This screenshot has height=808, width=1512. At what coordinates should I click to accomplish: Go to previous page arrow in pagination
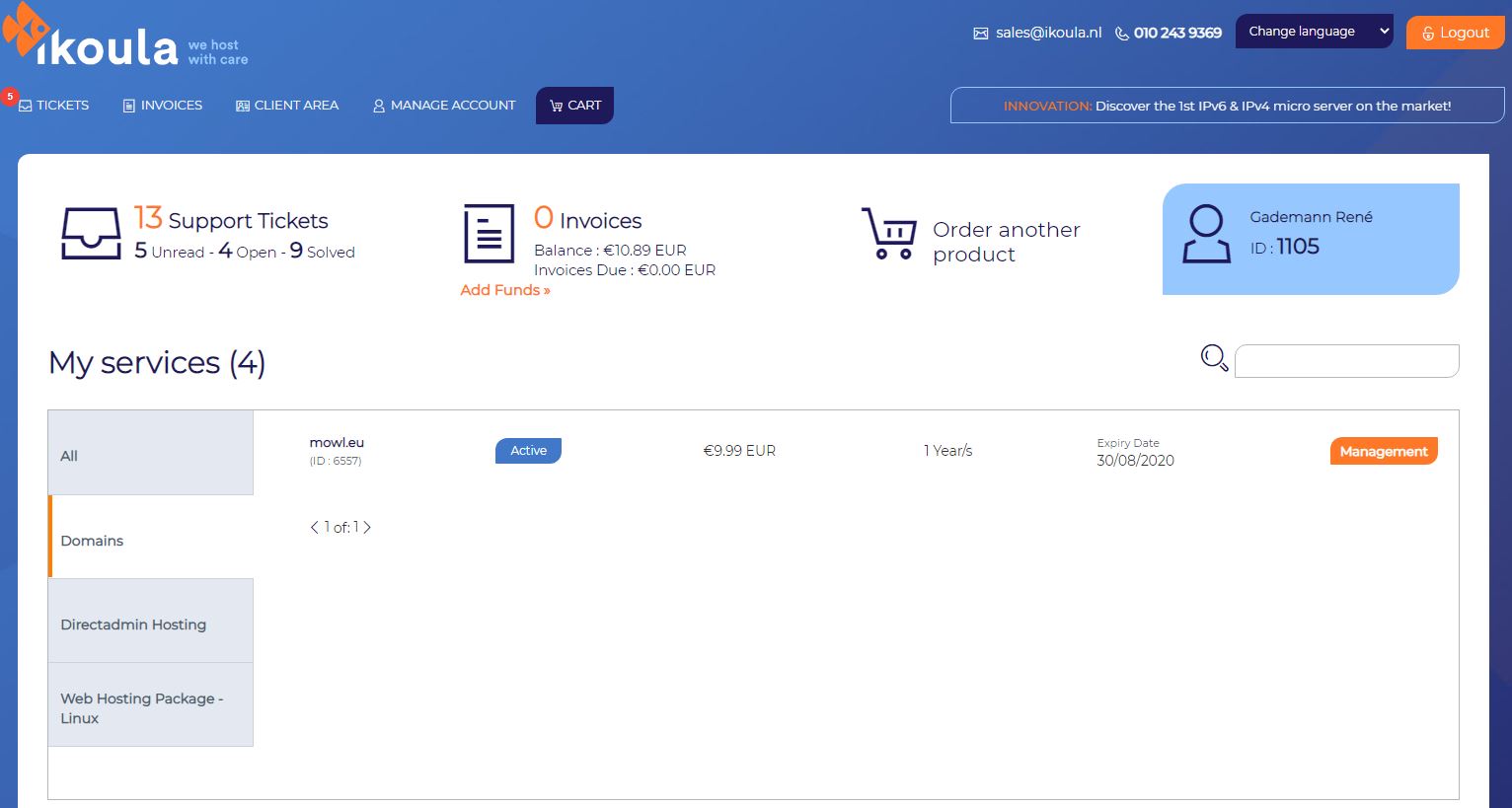pyautogui.click(x=315, y=528)
